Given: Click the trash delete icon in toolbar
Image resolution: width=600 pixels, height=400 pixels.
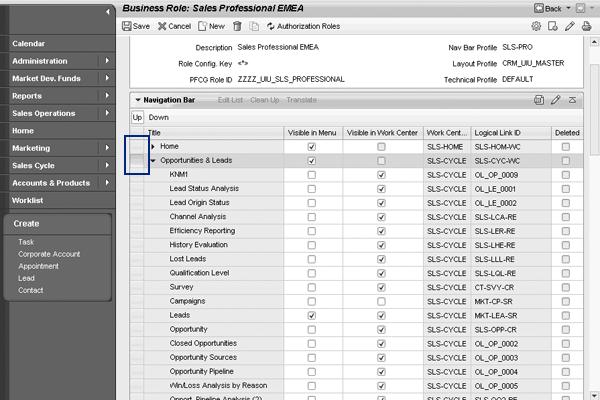Looking at the screenshot, I should pos(235,25).
